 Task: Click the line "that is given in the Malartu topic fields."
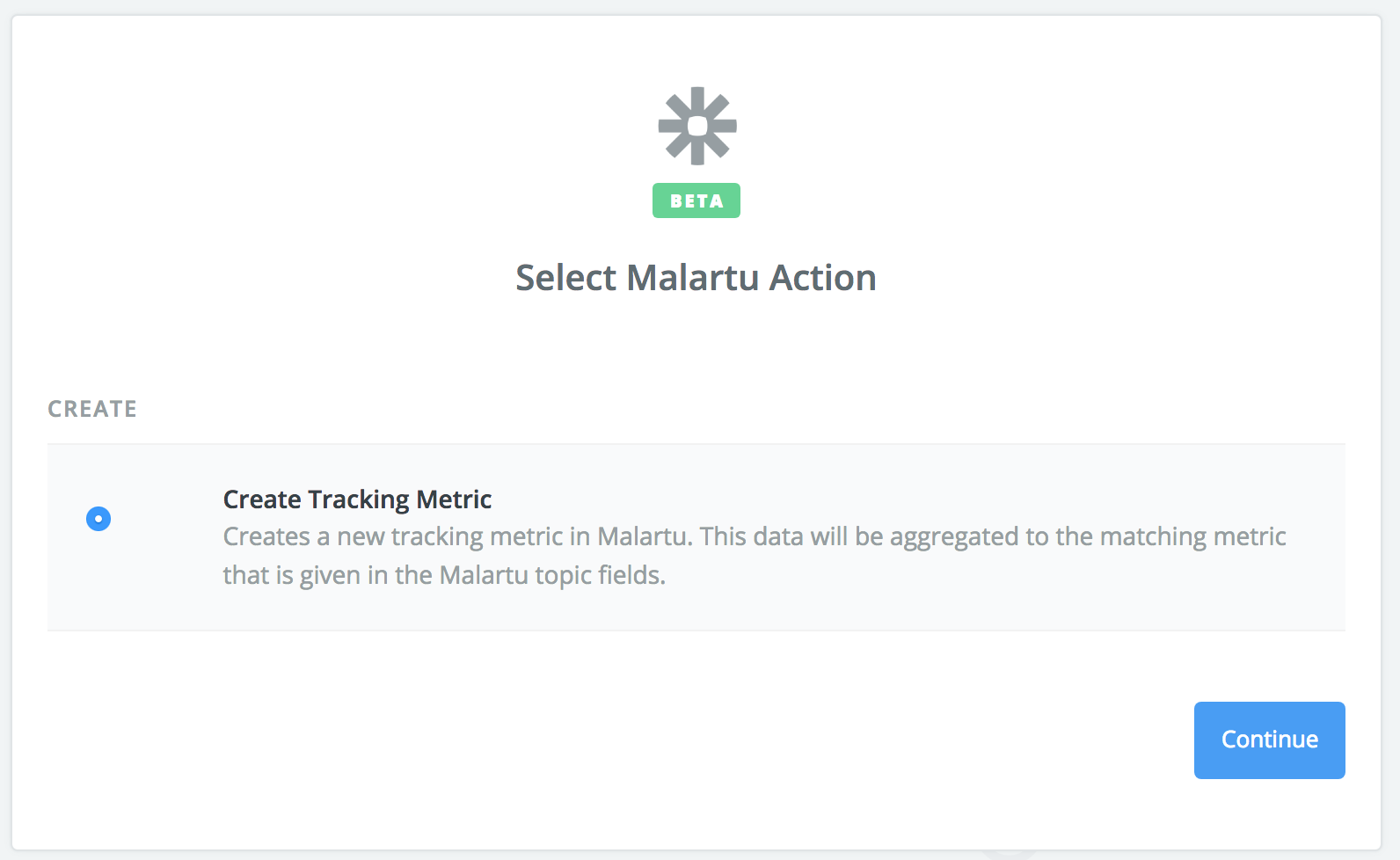[x=444, y=575]
